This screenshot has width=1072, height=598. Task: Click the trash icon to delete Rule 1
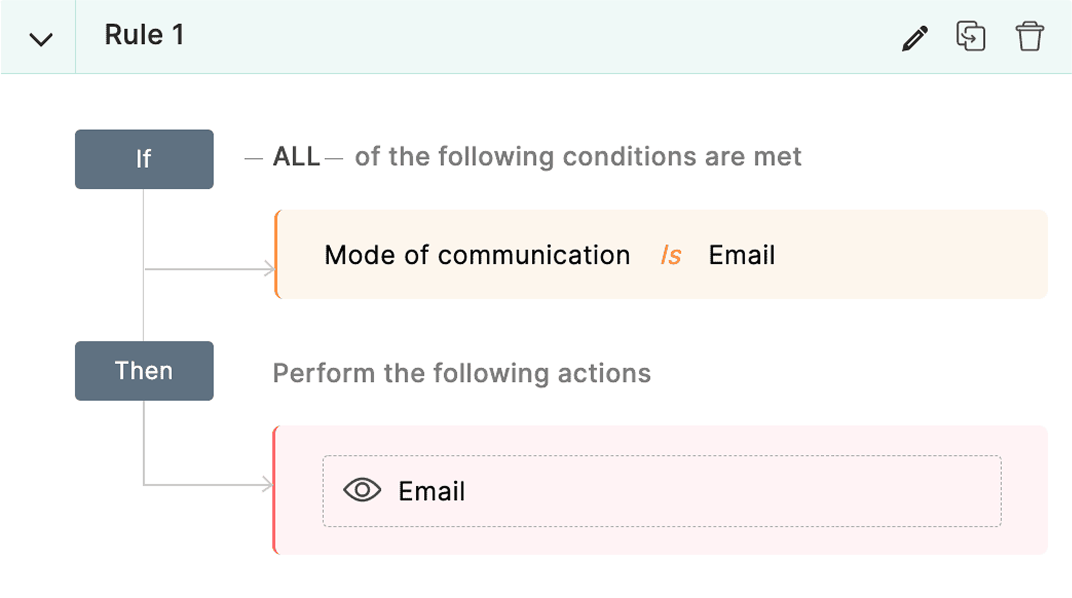[1030, 36]
